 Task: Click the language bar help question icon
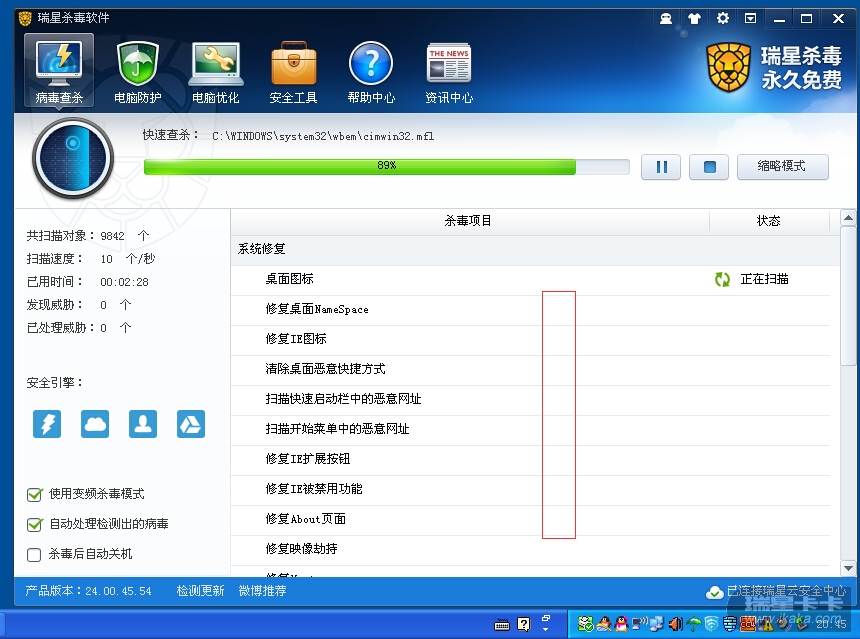[524, 624]
